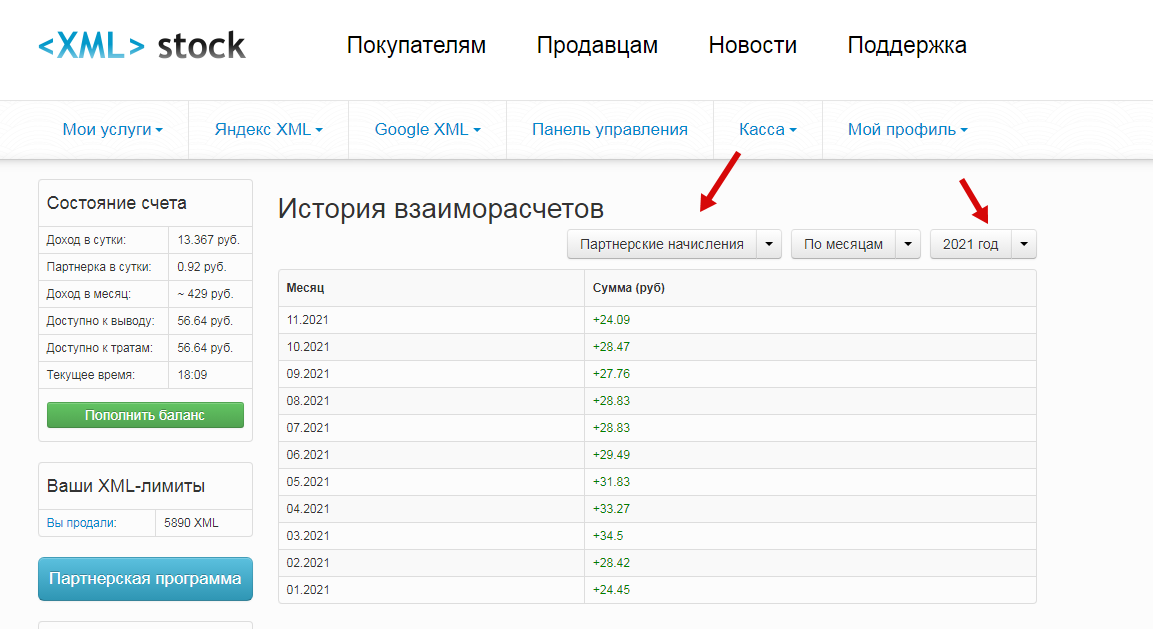Click the 0.92 руб. value

pos(201,267)
